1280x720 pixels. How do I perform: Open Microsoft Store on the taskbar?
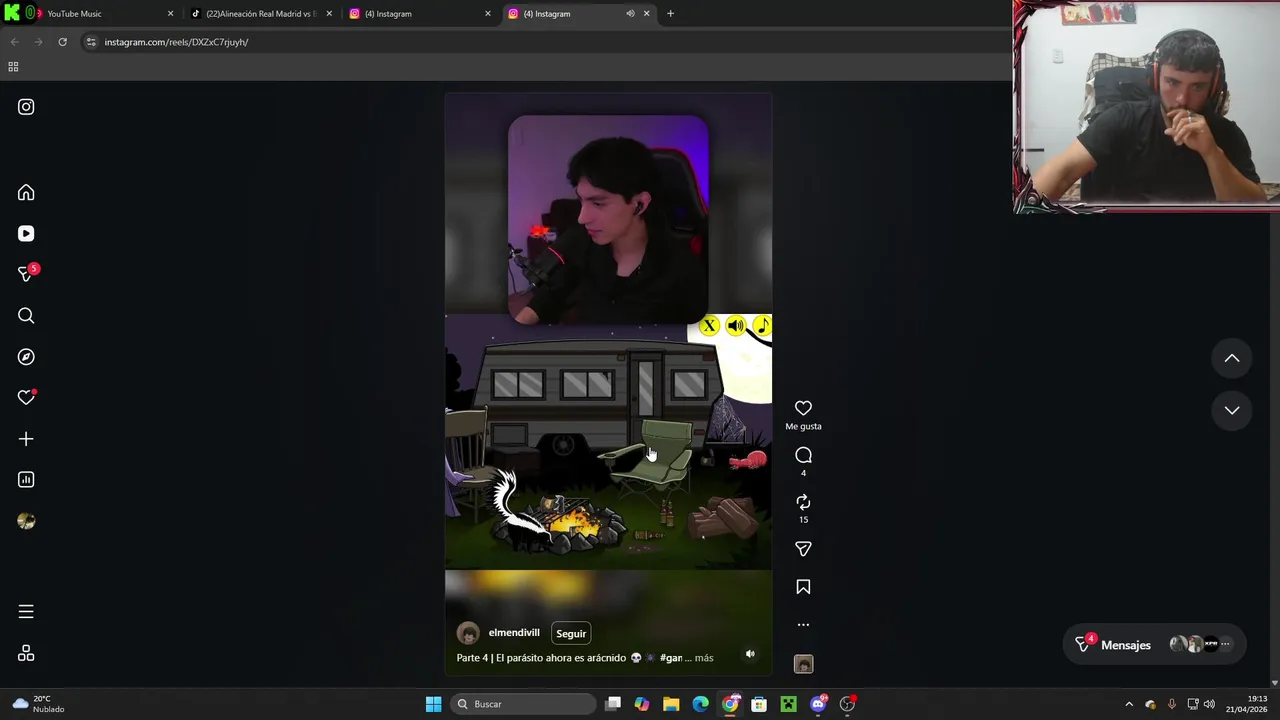point(759,704)
